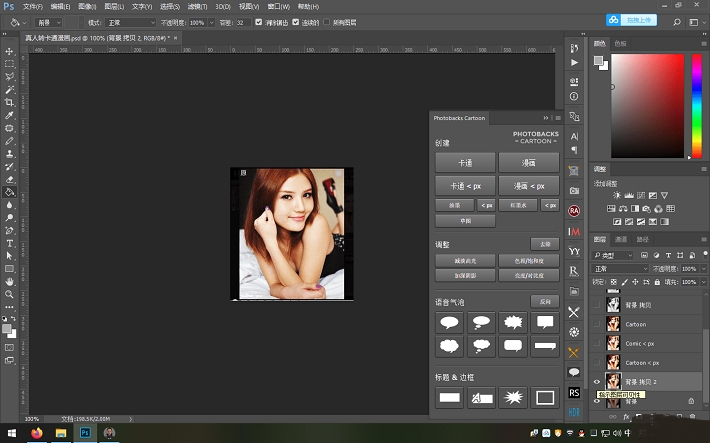Click the 卡通 create button
The height and width of the screenshot is (443, 710).
[x=465, y=163]
